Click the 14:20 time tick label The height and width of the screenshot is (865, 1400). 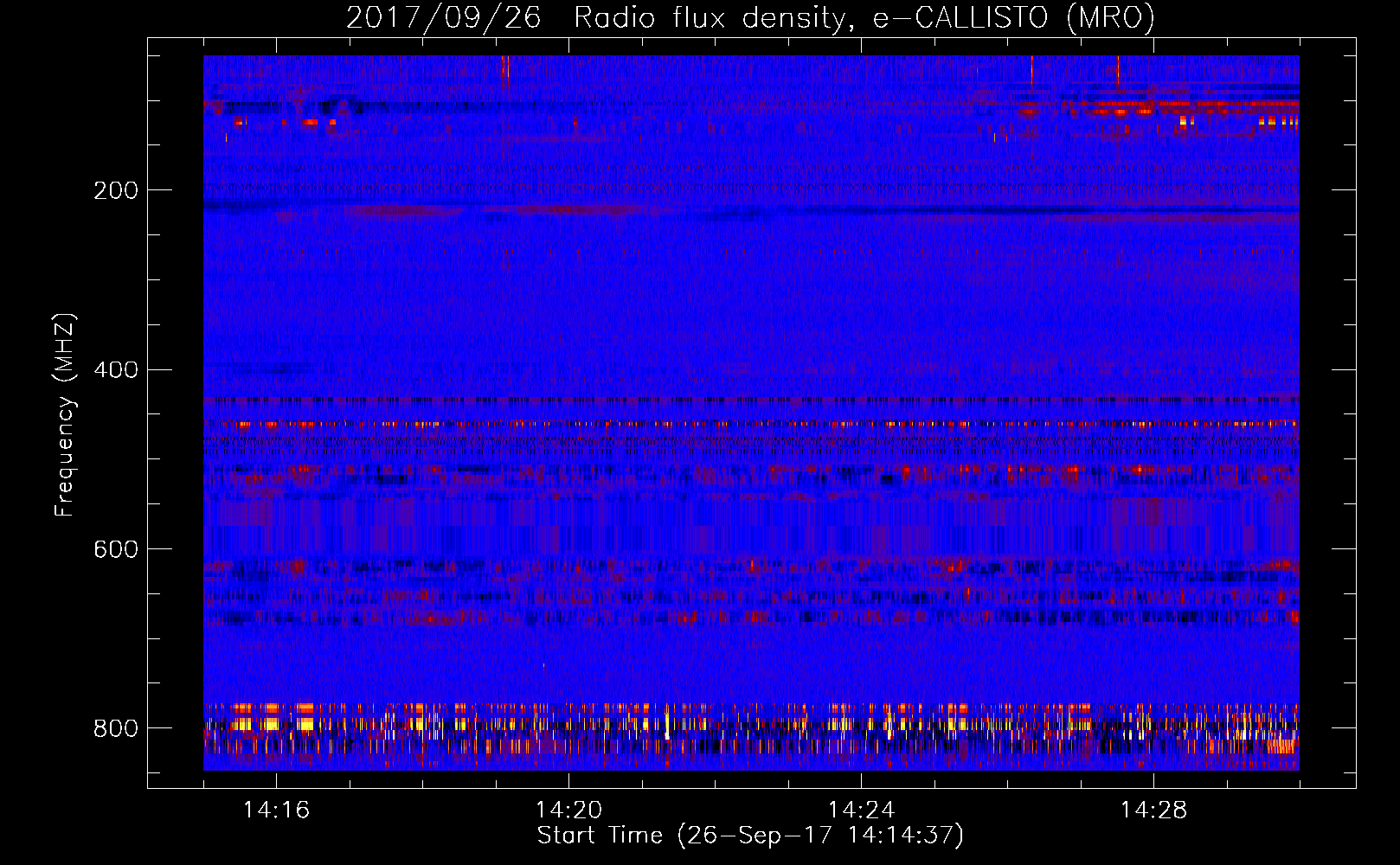pyautogui.click(x=568, y=811)
